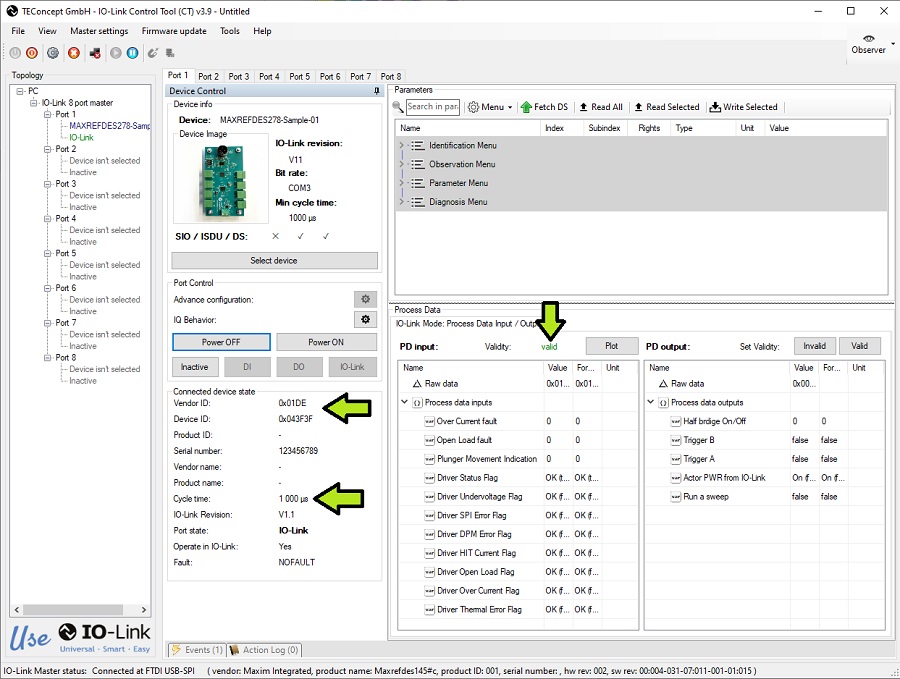Click Topology scrollbar right arrow
Image resolution: width=900 pixels, height=679 pixels.
point(144,610)
